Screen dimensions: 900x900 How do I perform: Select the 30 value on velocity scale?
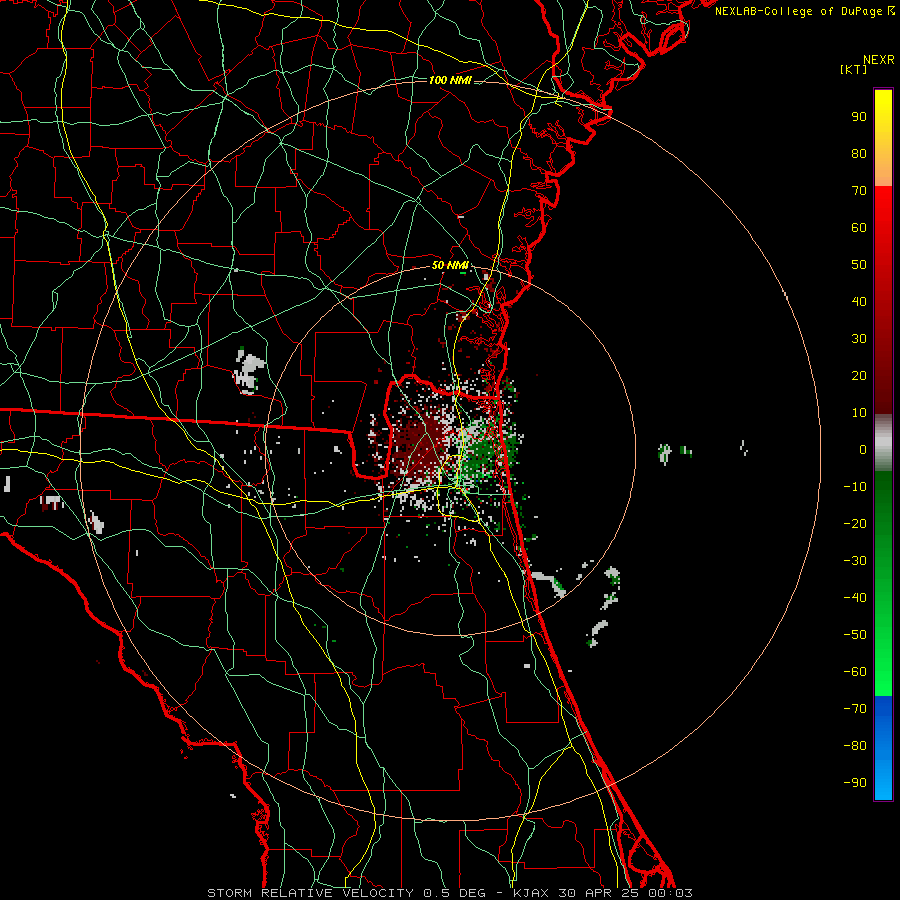point(859,339)
